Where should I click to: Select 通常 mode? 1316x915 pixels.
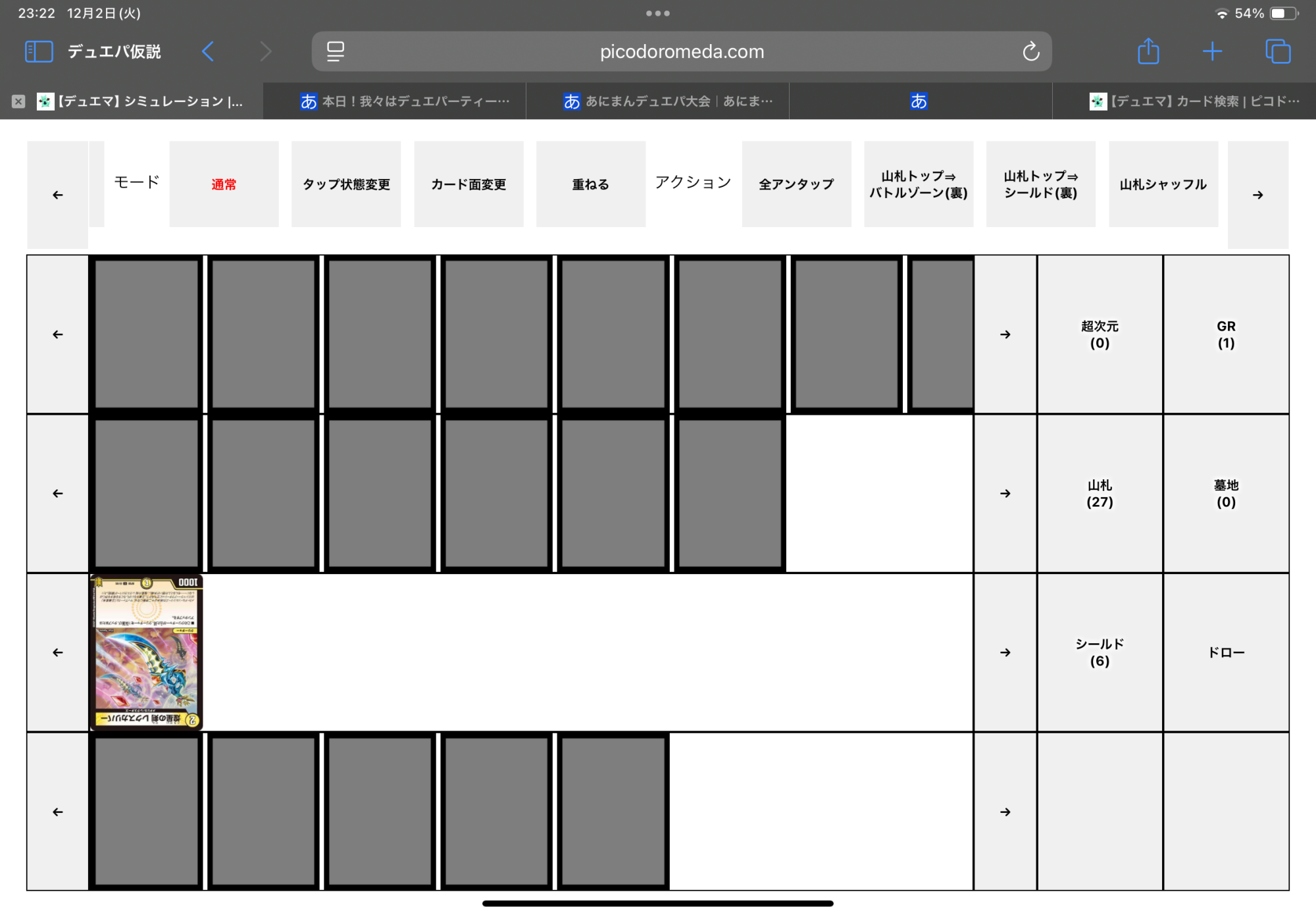click(x=224, y=184)
